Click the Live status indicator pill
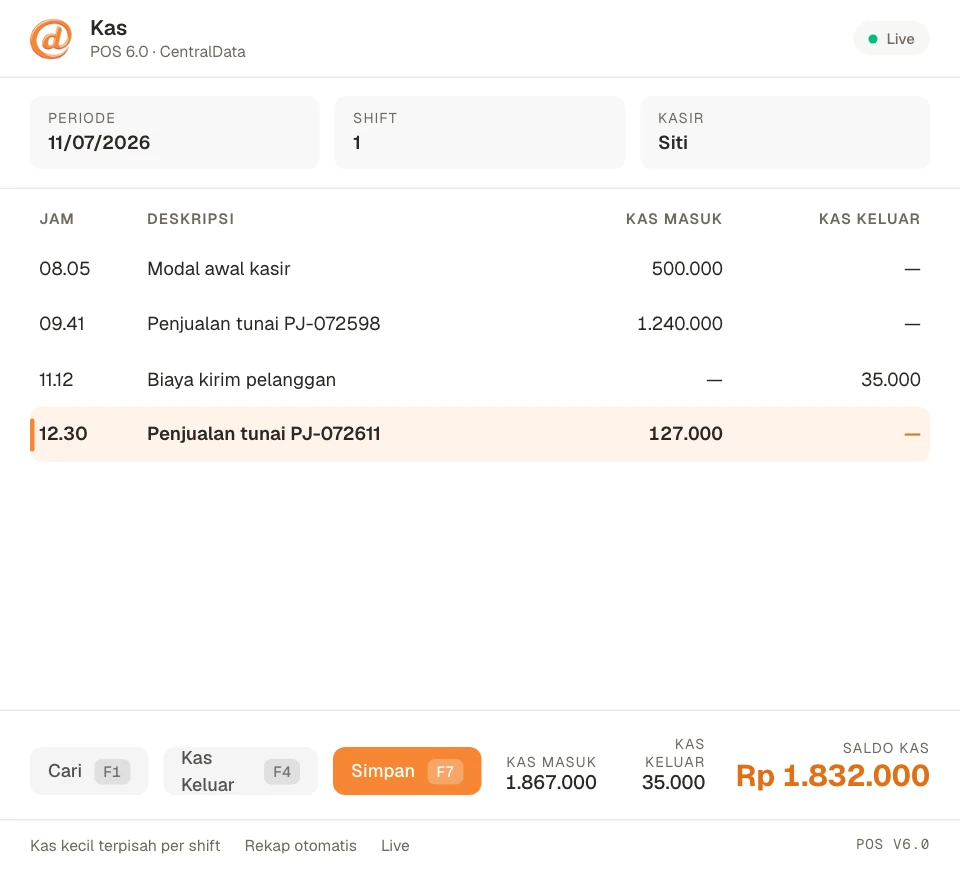The image size is (960, 870). pyautogui.click(x=891, y=39)
